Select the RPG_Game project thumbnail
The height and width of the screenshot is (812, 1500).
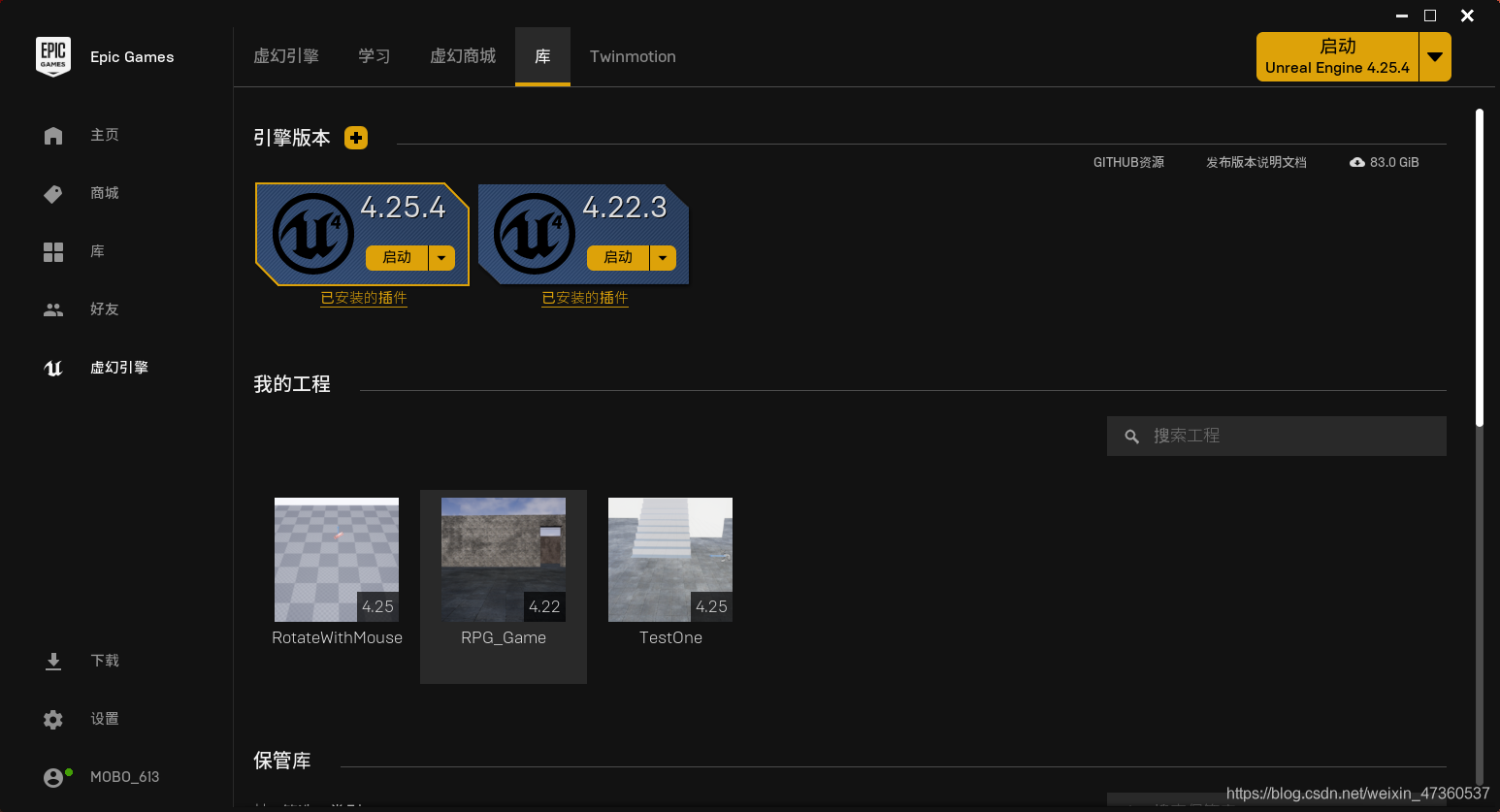point(504,560)
